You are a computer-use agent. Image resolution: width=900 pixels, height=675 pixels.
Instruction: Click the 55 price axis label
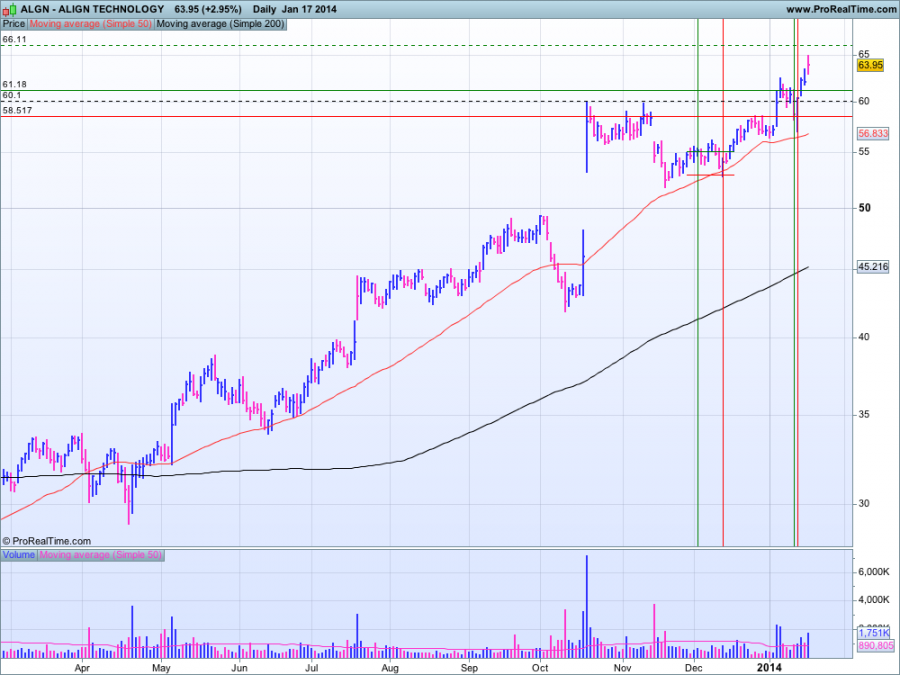point(864,152)
